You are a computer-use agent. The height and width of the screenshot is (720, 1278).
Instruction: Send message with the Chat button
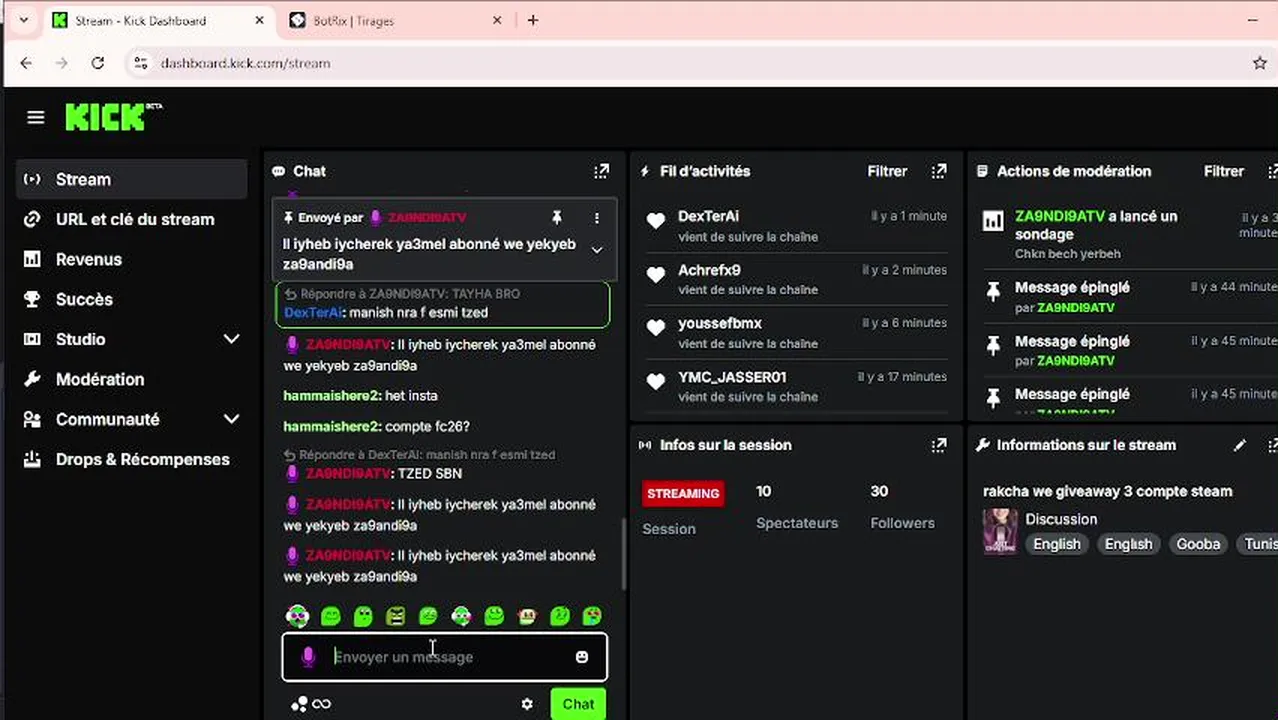578,704
